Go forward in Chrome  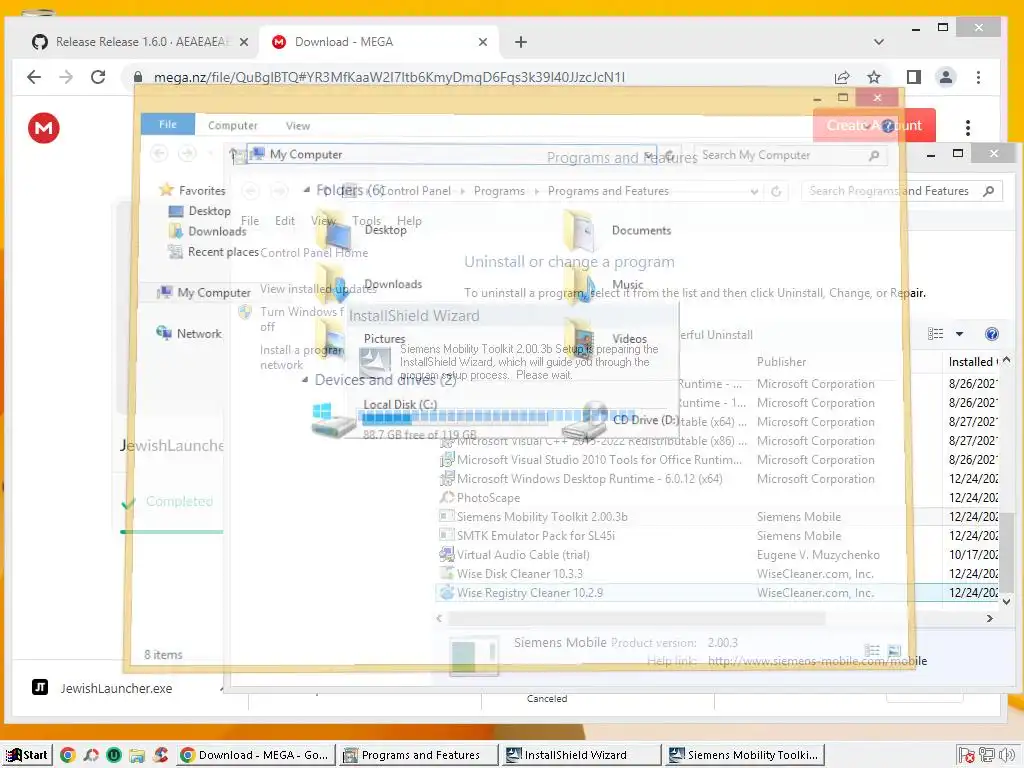[x=66, y=77]
